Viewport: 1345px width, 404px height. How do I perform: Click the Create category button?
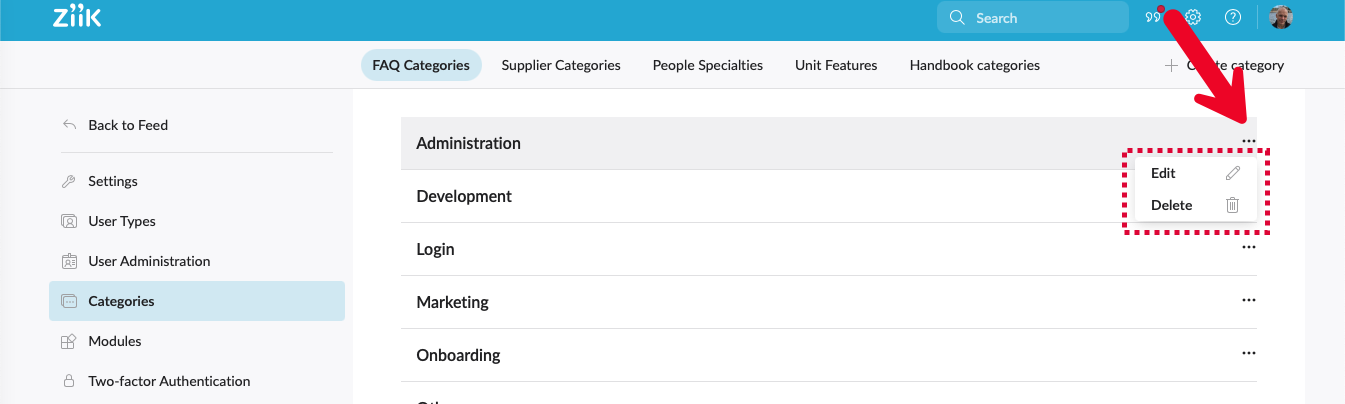(x=1224, y=65)
